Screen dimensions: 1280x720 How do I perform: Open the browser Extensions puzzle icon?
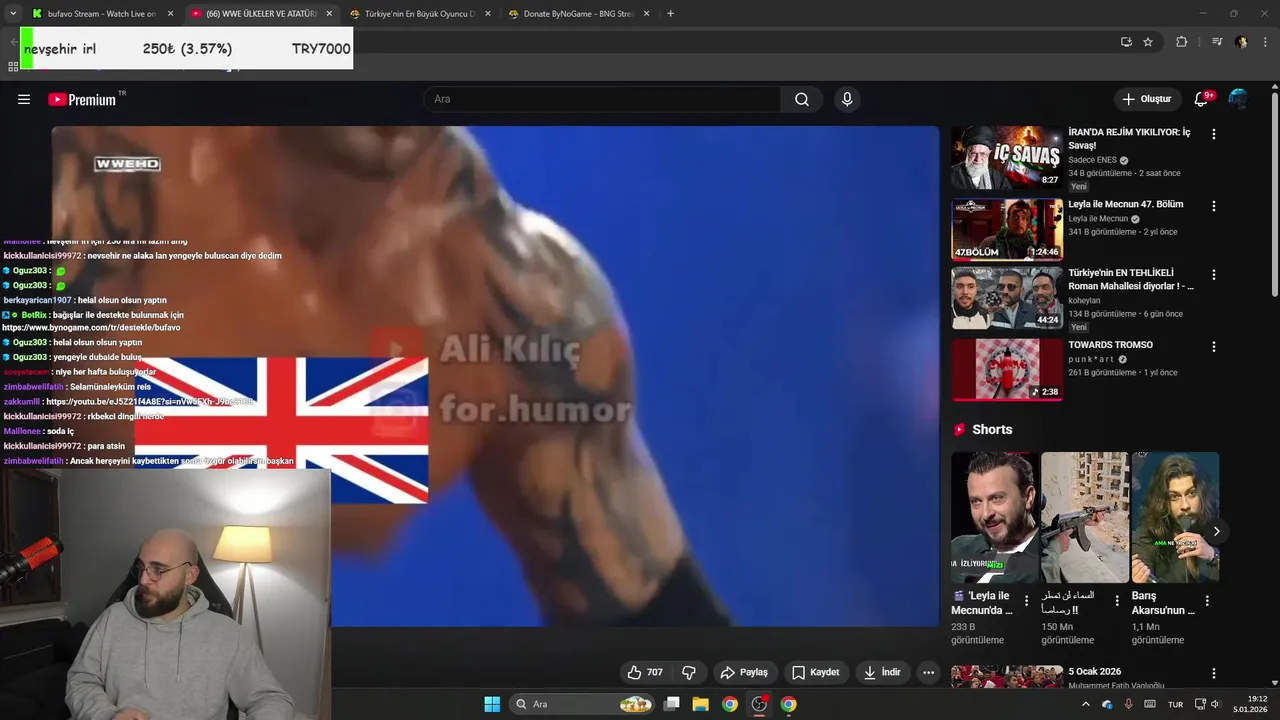click(1181, 42)
